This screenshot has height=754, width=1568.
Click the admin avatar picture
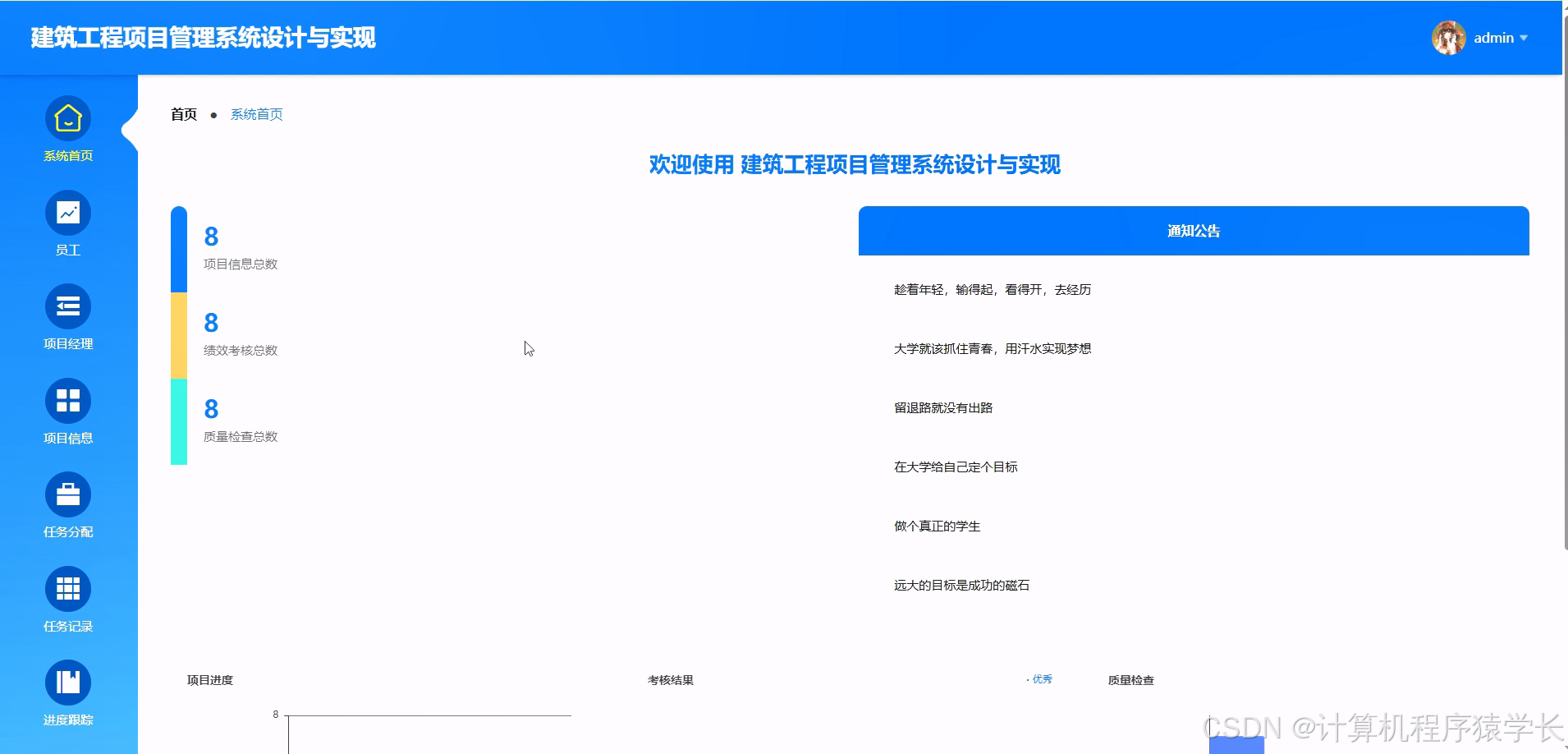(1449, 38)
